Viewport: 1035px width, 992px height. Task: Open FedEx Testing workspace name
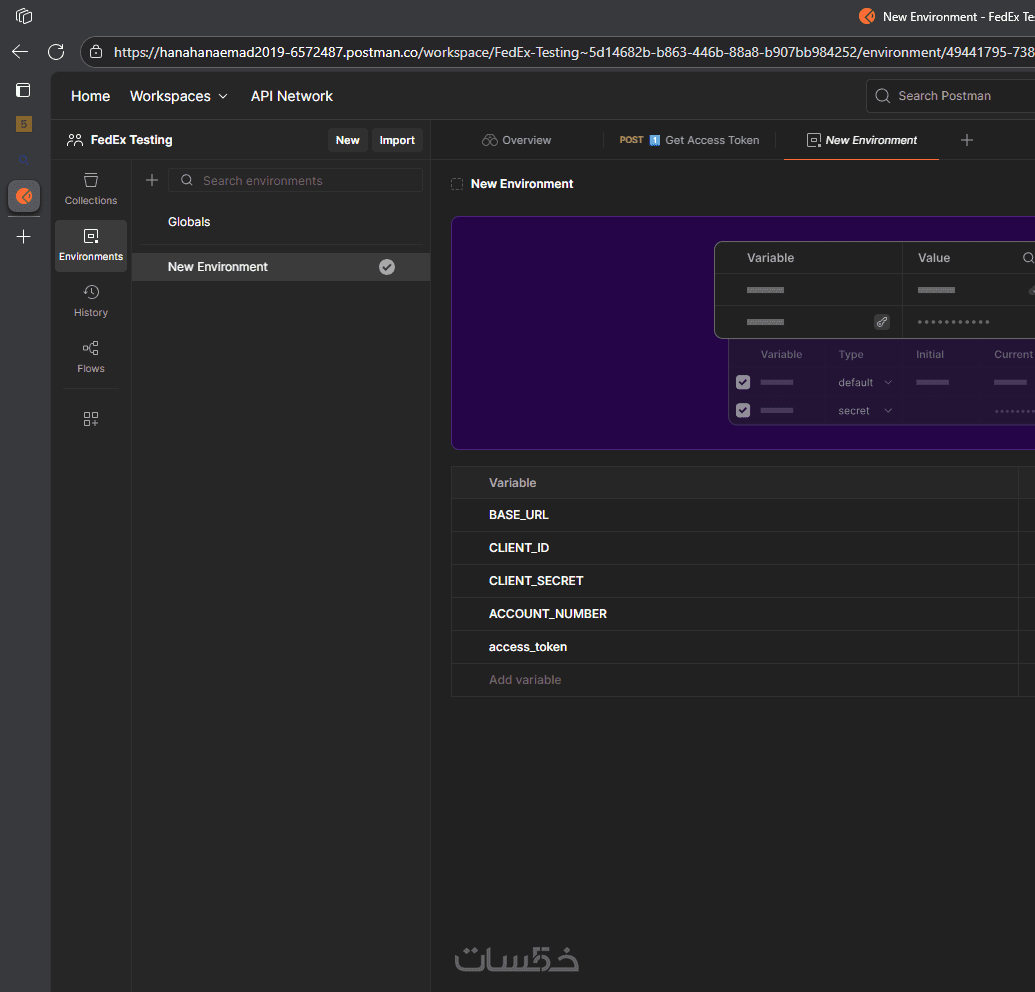(x=131, y=140)
